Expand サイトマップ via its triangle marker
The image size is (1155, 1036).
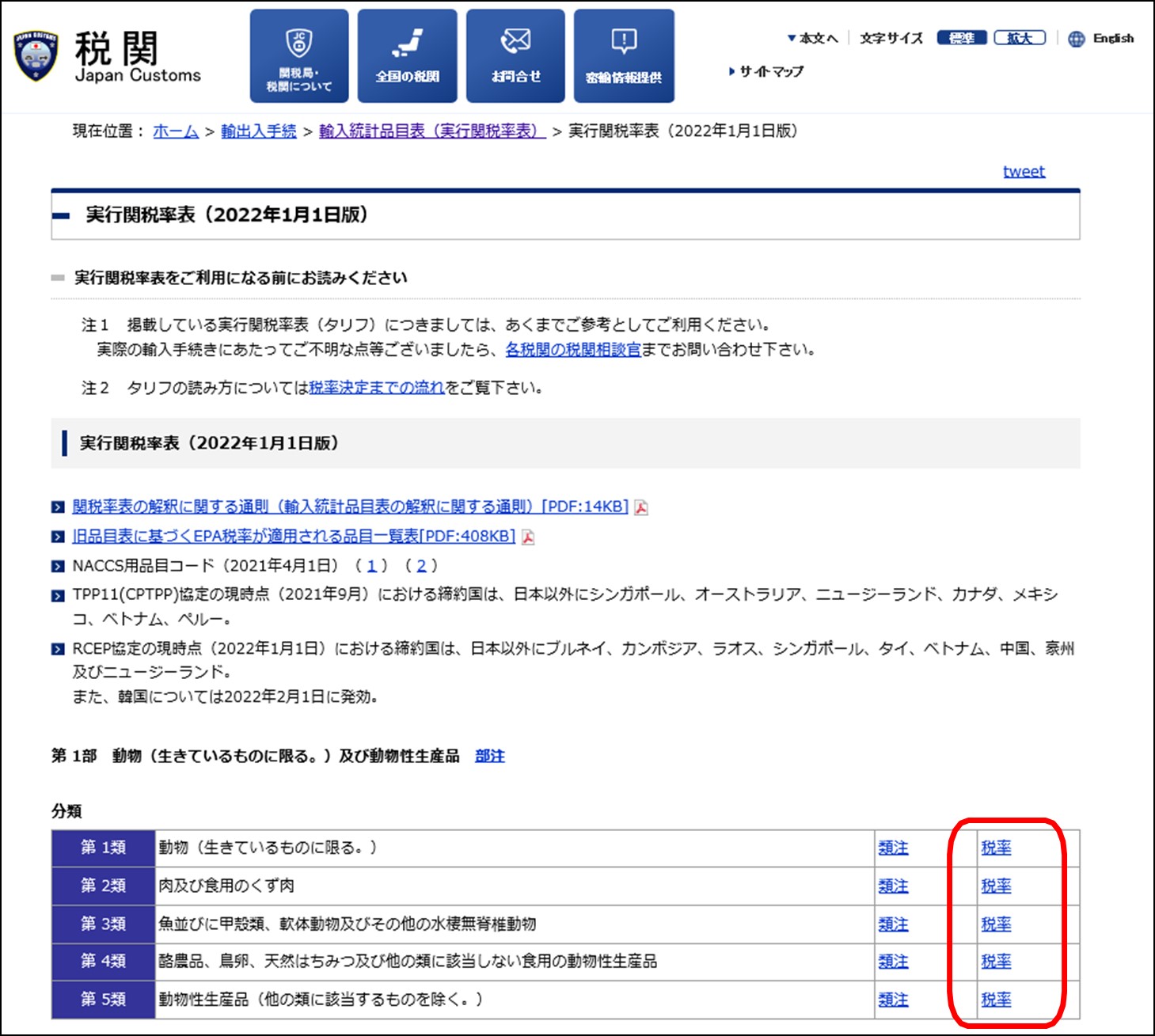[731, 71]
